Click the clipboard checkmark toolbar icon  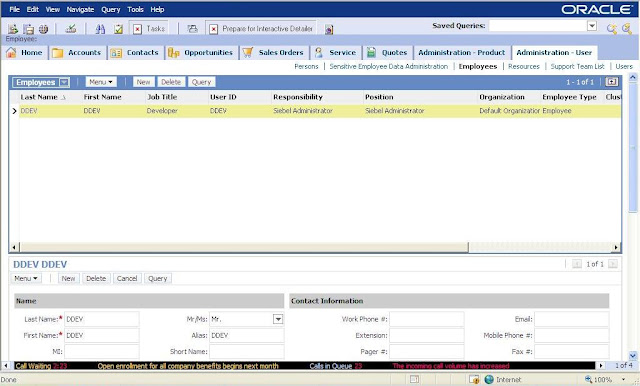coord(118,29)
